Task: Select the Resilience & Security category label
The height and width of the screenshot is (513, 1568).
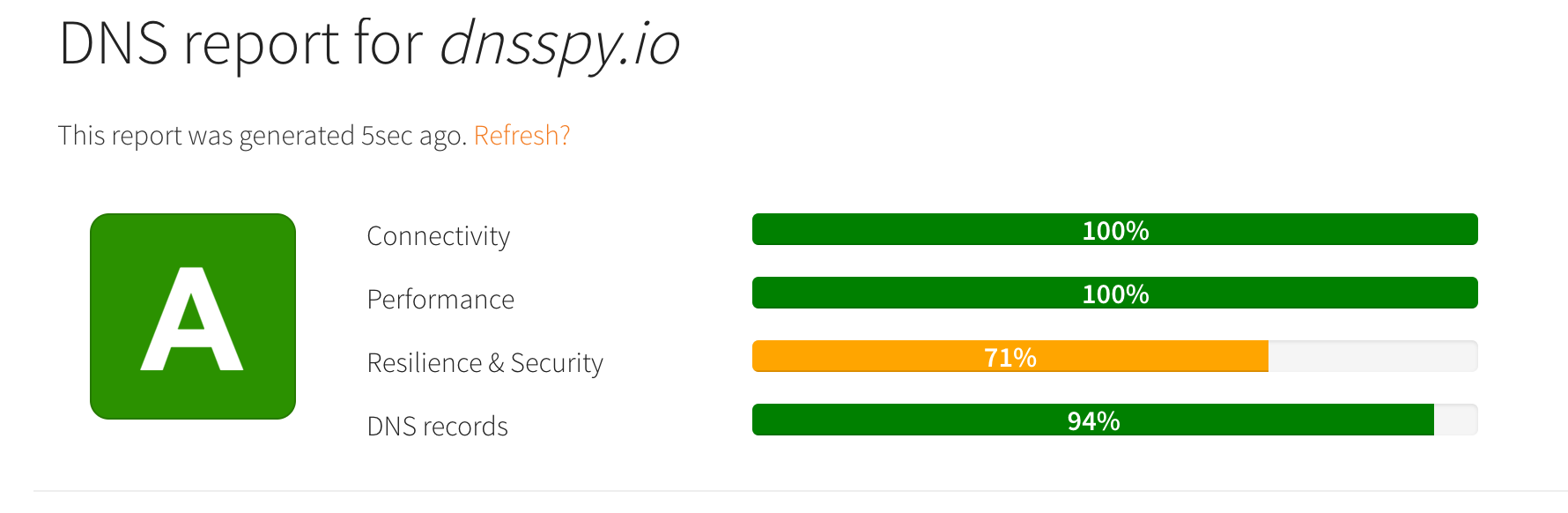Action: (x=484, y=362)
